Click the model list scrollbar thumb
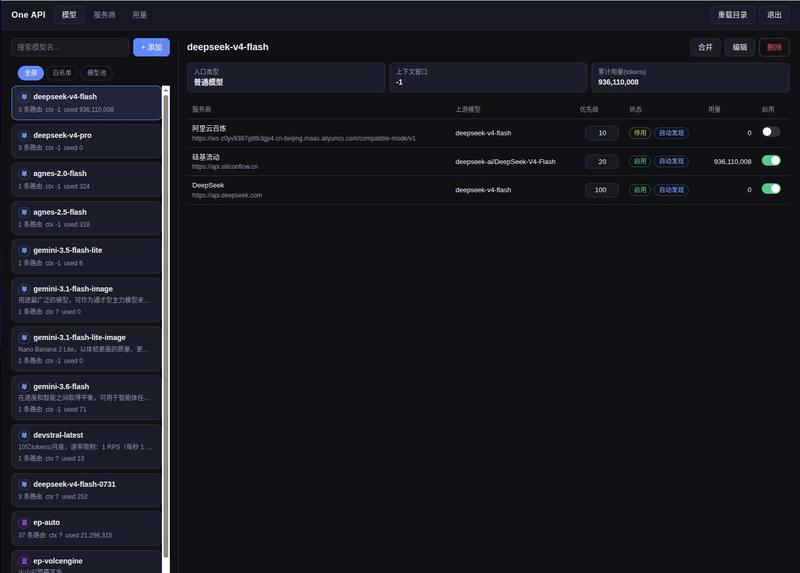 click(x=166, y=327)
